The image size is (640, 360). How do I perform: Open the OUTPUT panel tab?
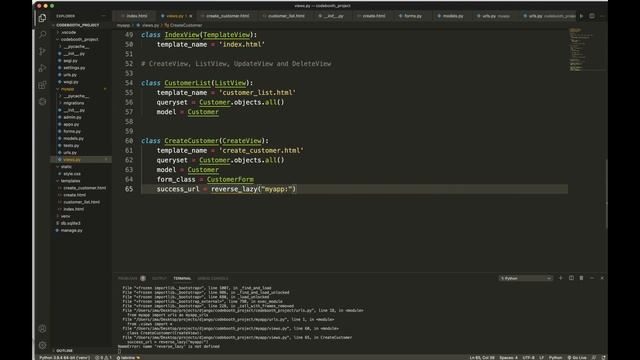click(x=159, y=278)
